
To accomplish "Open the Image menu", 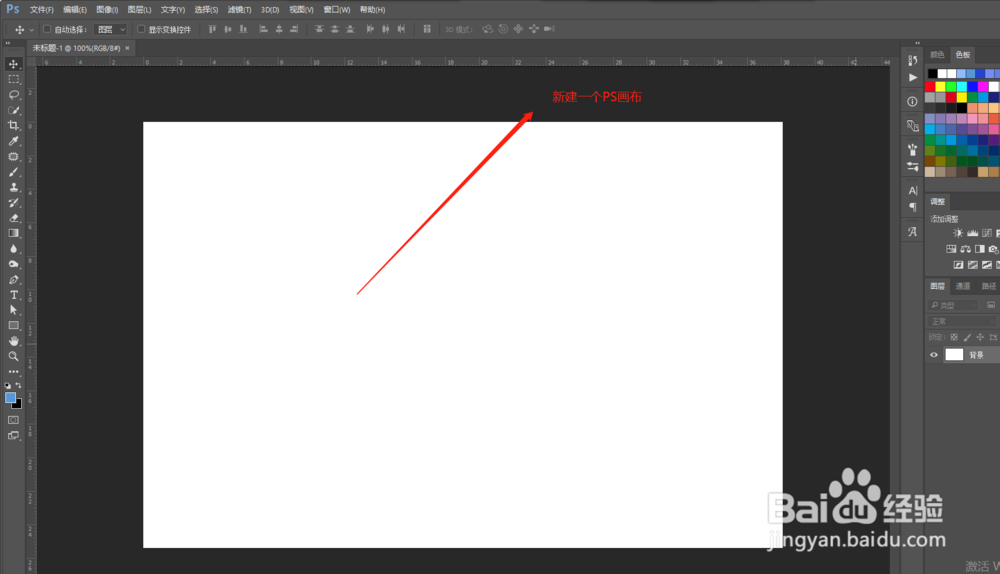I will point(107,10).
